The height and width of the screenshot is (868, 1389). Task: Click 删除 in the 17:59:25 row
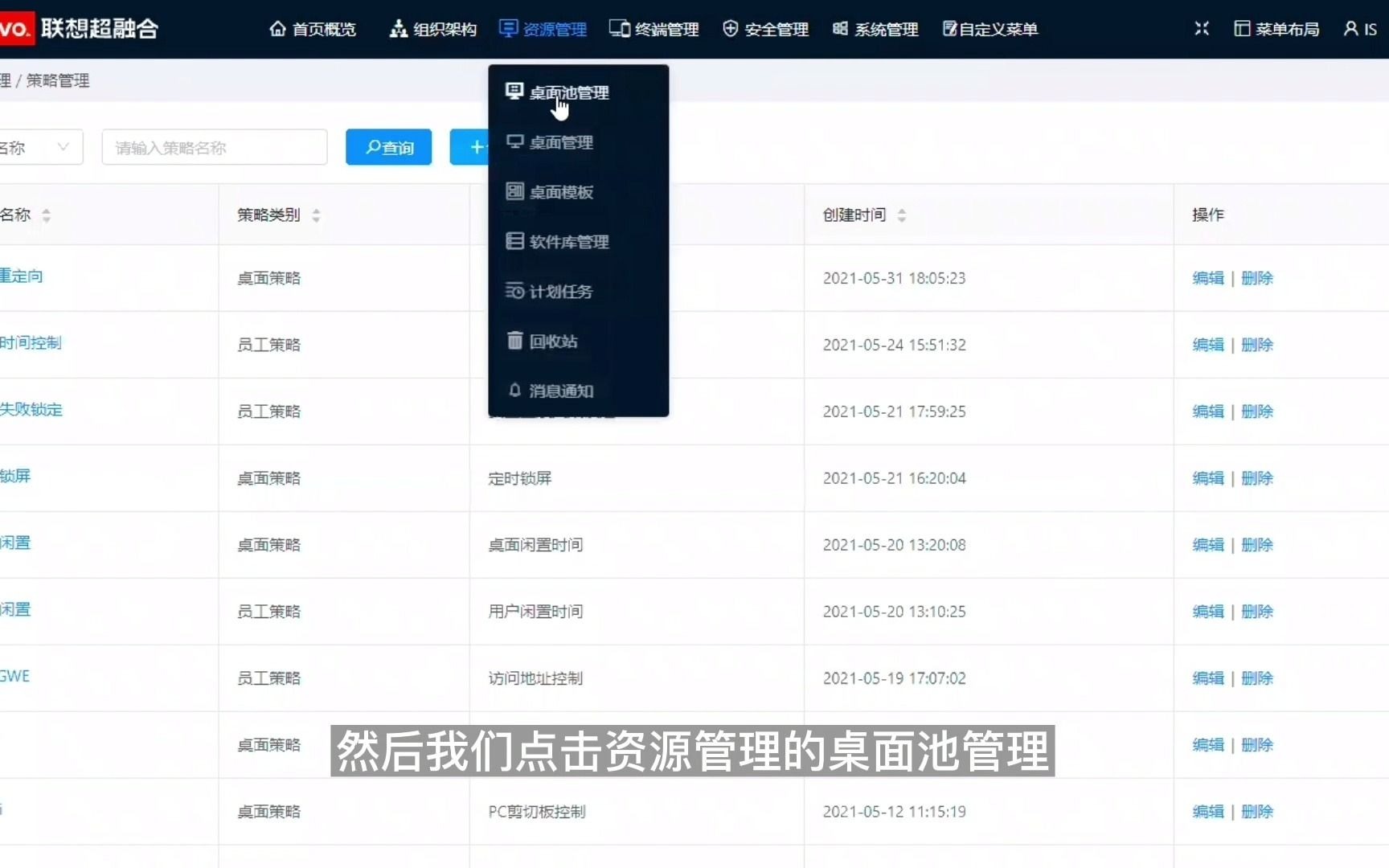pos(1257,411)
